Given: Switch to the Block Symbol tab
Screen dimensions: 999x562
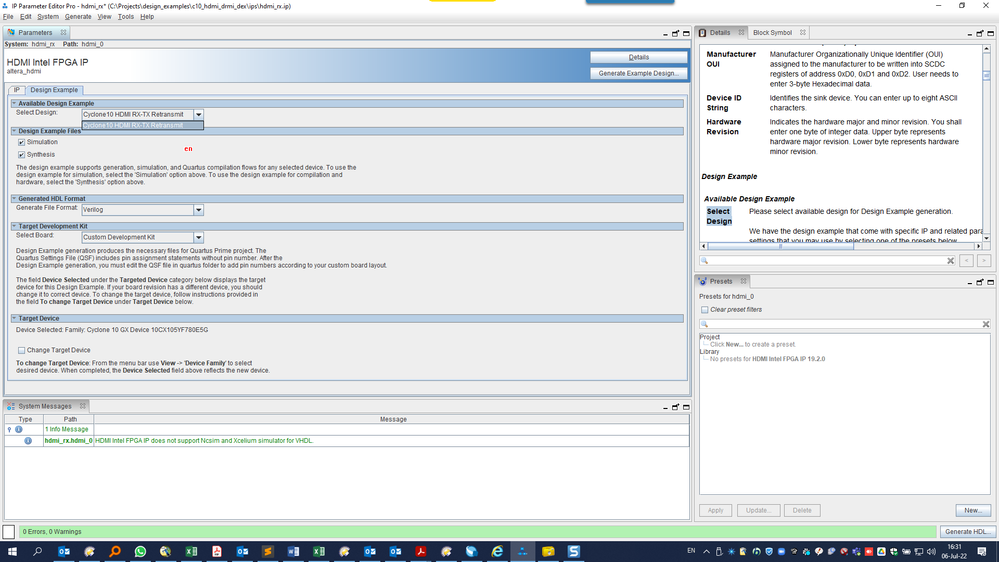Looking at the screenshot, I should point(772,32).
